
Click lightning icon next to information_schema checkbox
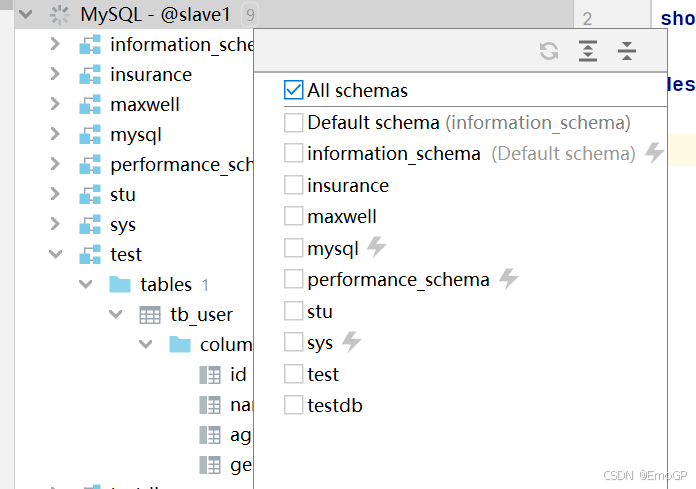click(x=654, y=153)
